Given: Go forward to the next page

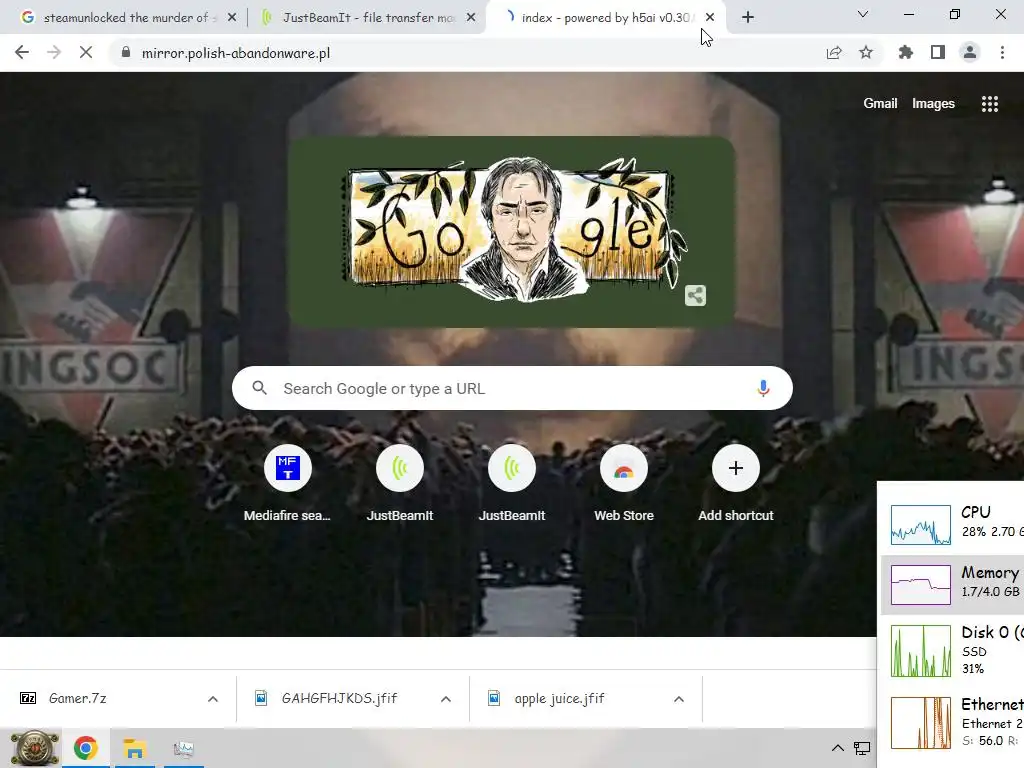Looking at the screenshot, I should (54, 53).
